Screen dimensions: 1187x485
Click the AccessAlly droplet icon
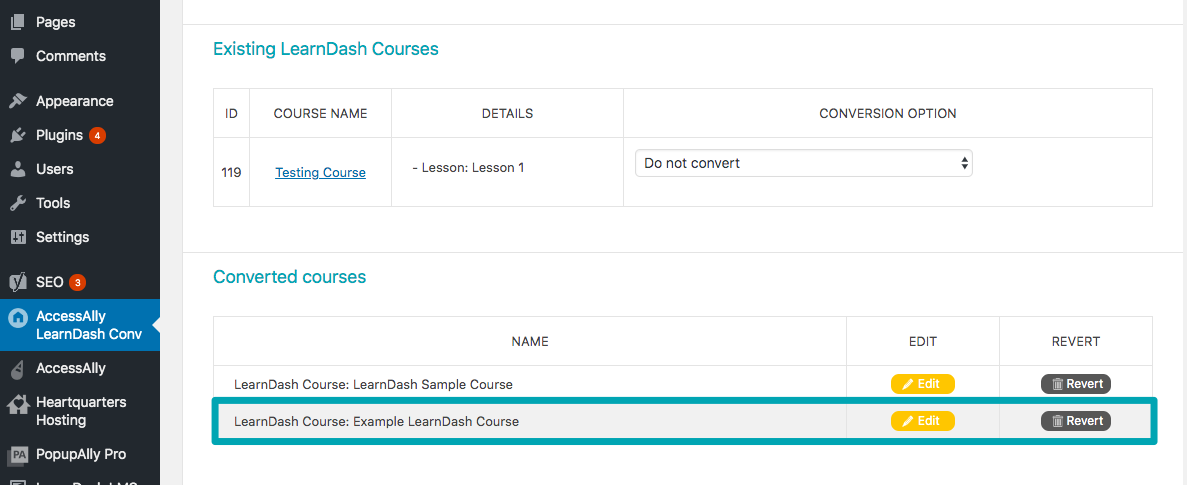17,368
